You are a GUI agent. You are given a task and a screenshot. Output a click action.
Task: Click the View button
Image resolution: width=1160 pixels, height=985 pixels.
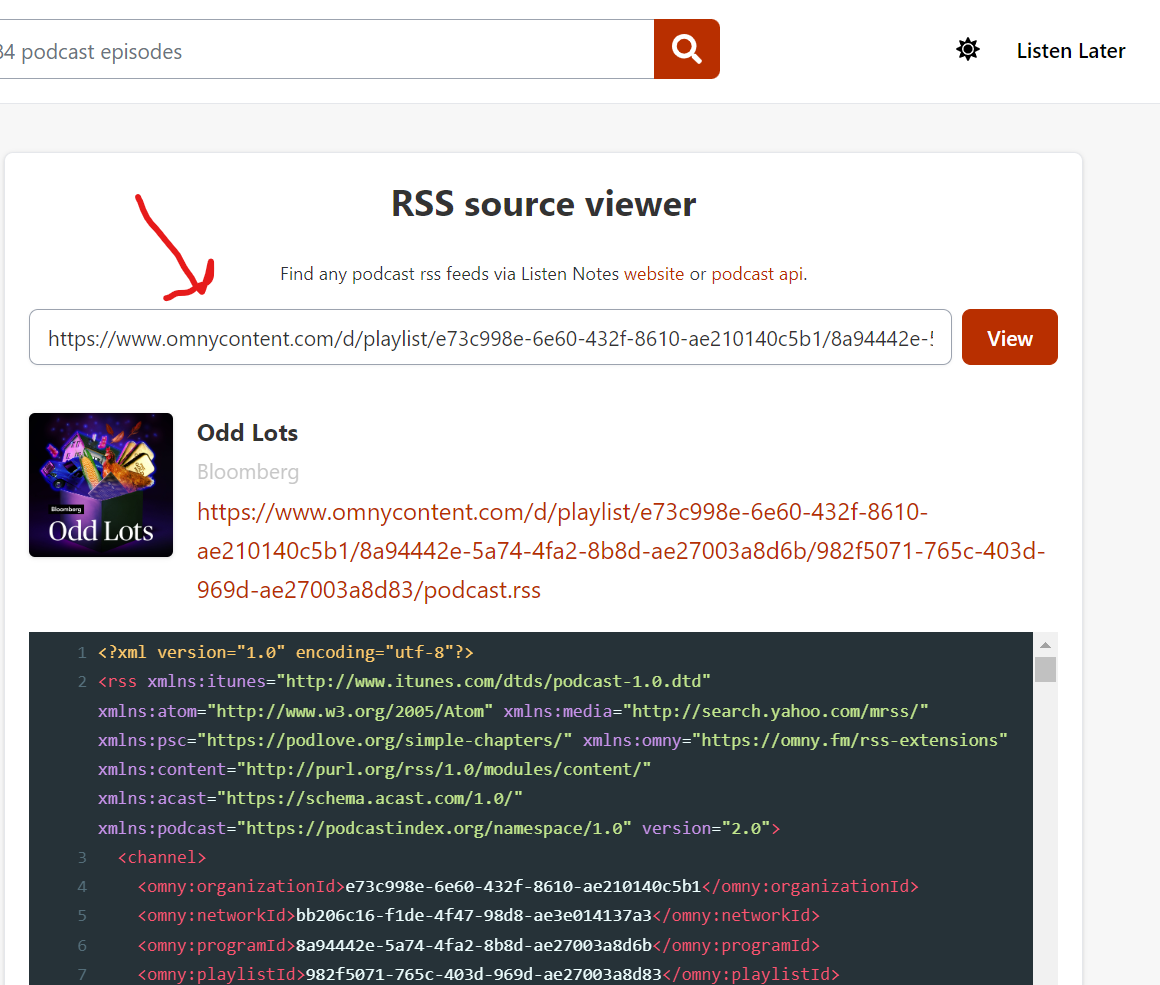point(1009,337)
